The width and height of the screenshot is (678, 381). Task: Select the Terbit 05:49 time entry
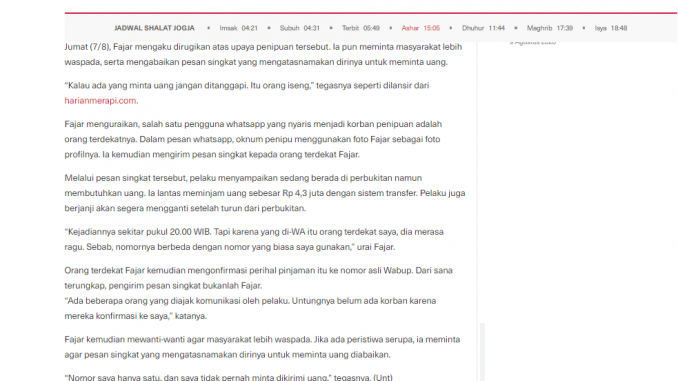[361, 28]
